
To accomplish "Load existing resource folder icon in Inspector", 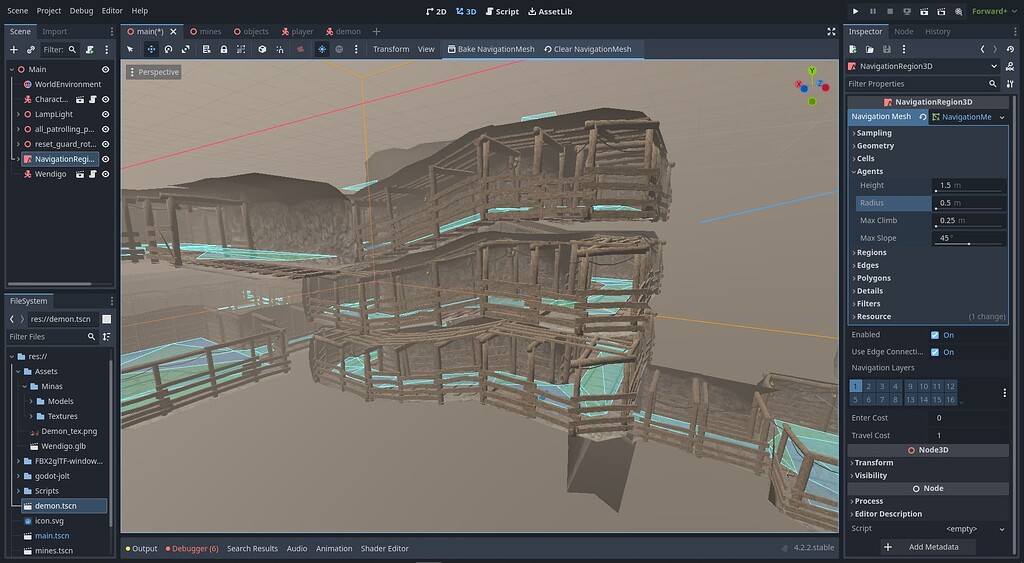I will tap(870, 49).
